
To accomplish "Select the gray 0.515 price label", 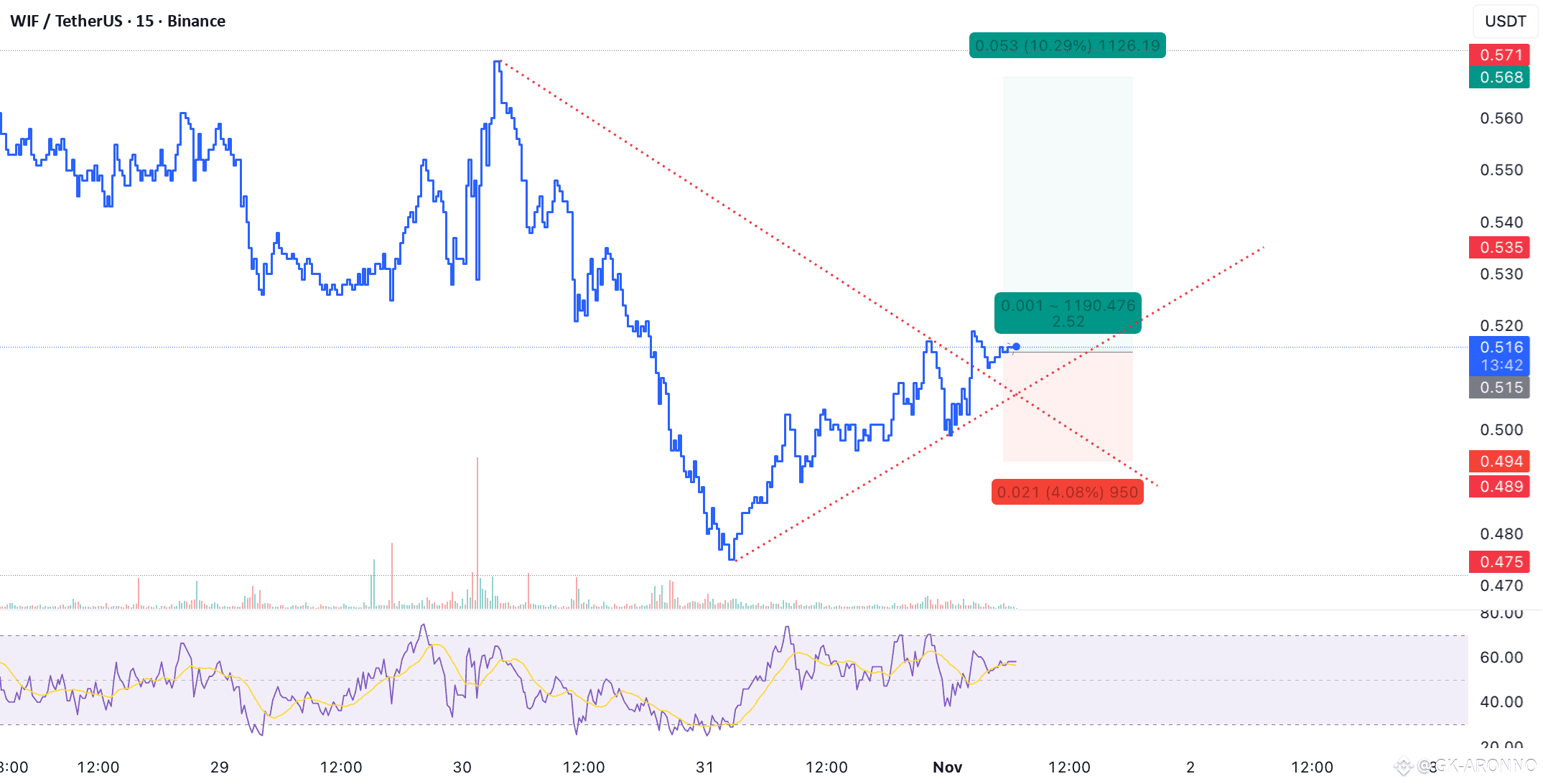I will point(1500,388).
